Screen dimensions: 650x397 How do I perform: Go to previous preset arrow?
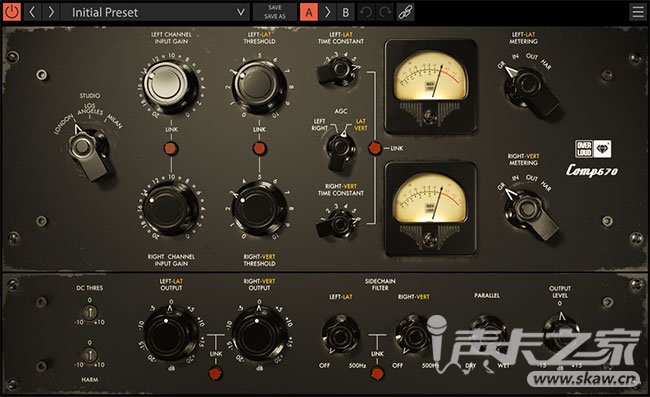click(32, 12)
